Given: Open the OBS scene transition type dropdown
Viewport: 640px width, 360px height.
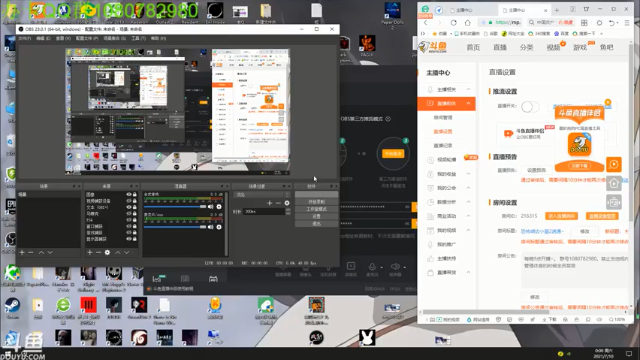Looking at the screenshot, I should 262,195.
